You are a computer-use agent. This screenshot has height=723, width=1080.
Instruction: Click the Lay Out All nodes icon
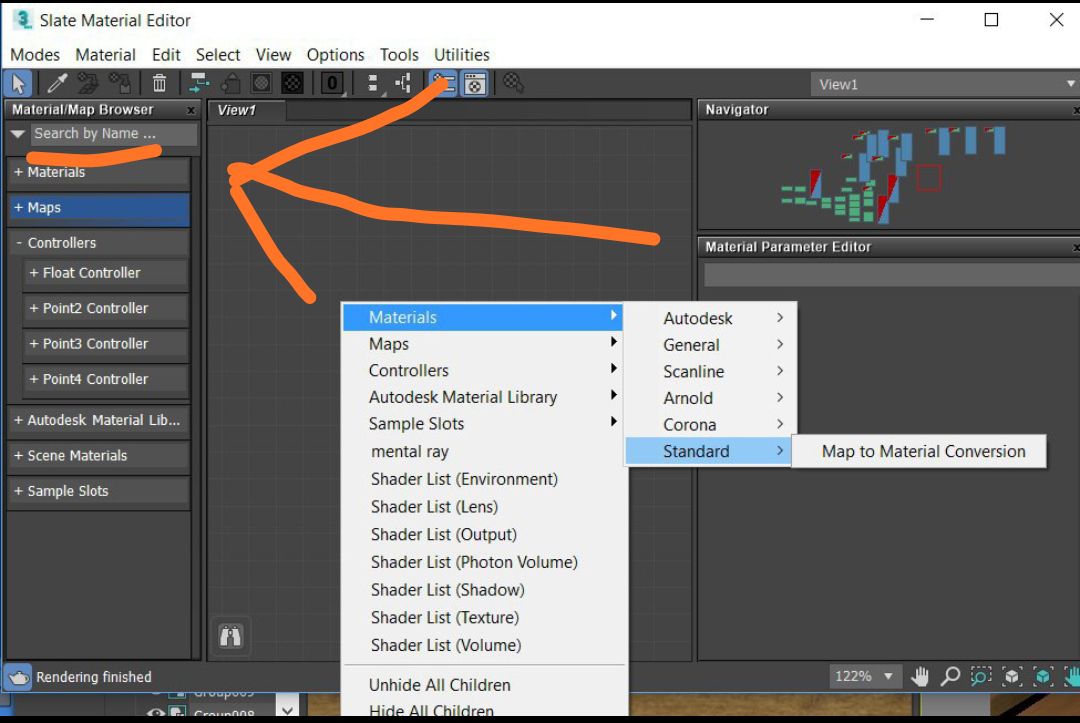click(373, 84)
